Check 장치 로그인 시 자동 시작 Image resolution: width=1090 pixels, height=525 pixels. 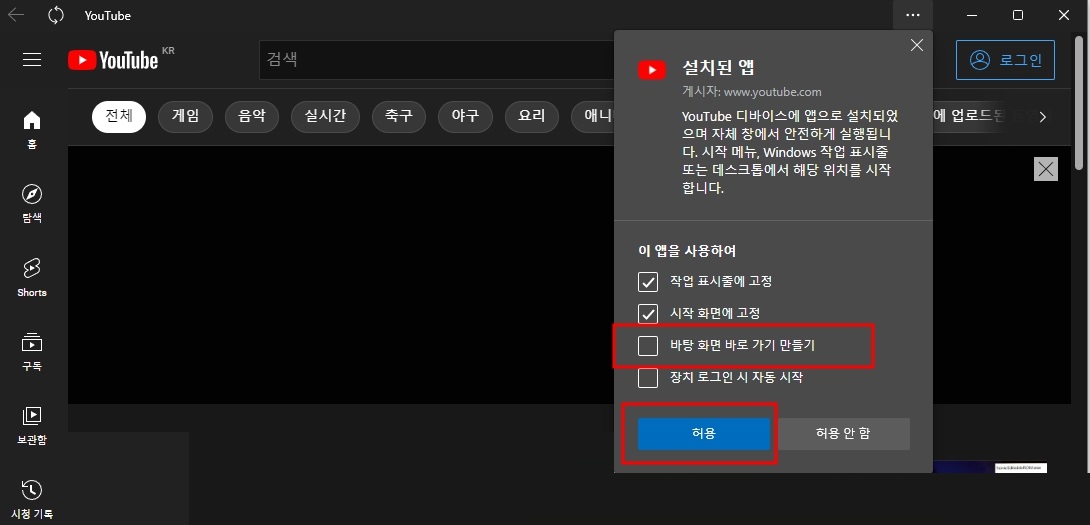coord(648,378)
